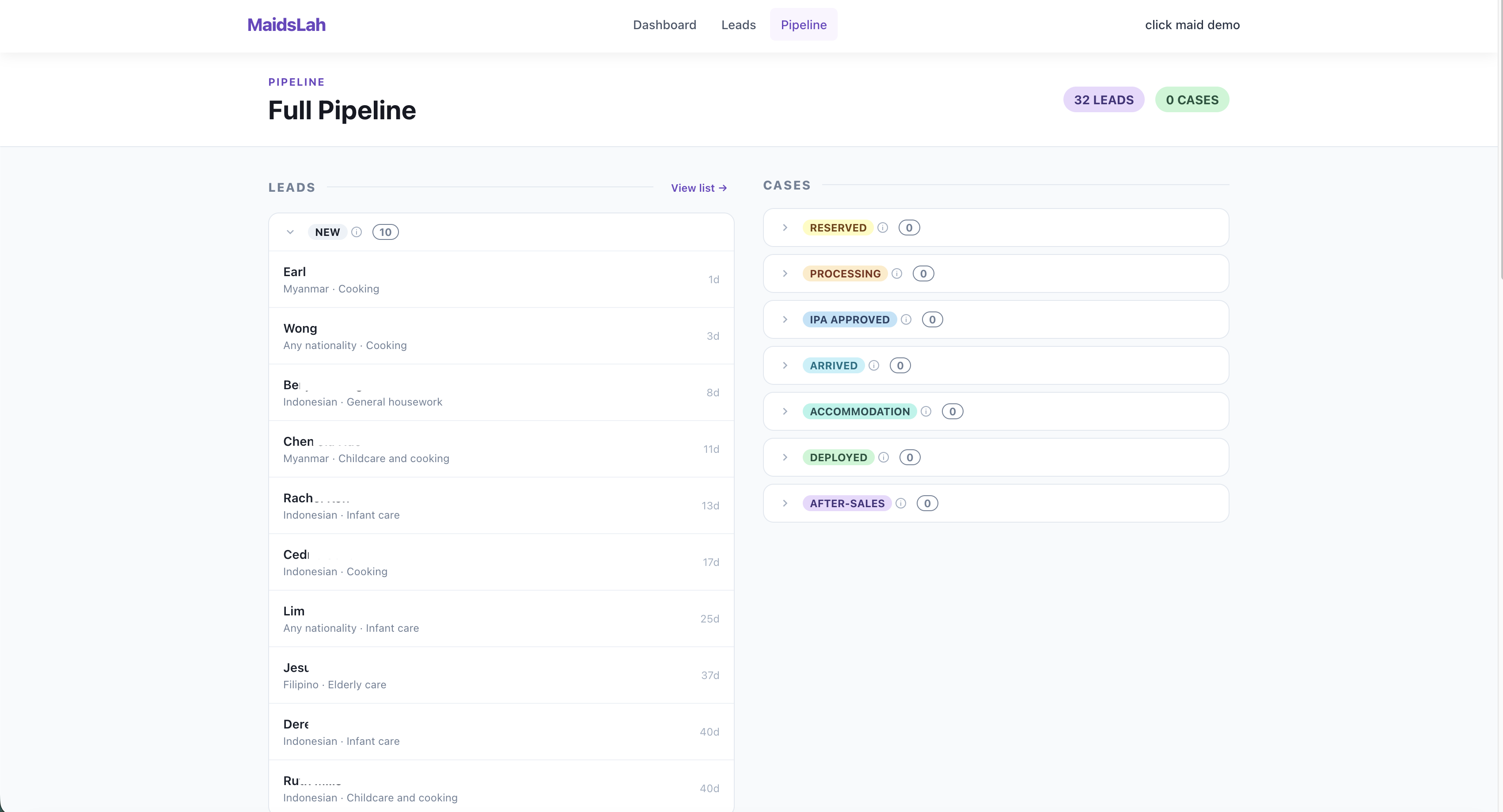The height and width of the screenshot is (812, 1503).
Task: Expand the AFTER-SALES cases section
Action: point(786,504)
